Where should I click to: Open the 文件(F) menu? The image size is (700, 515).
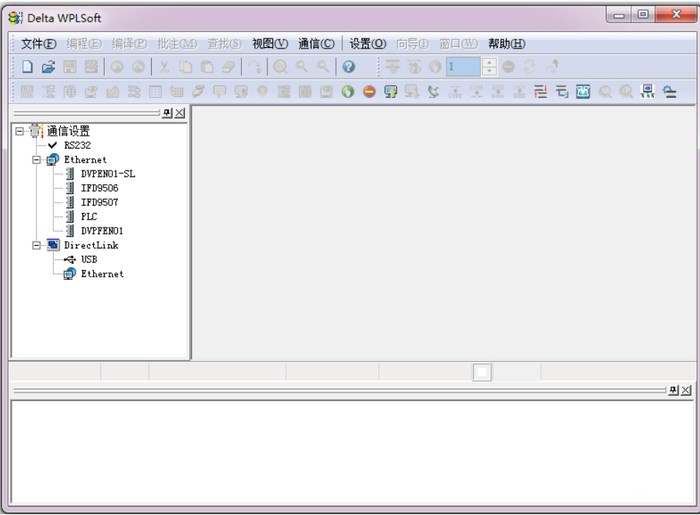38,43
